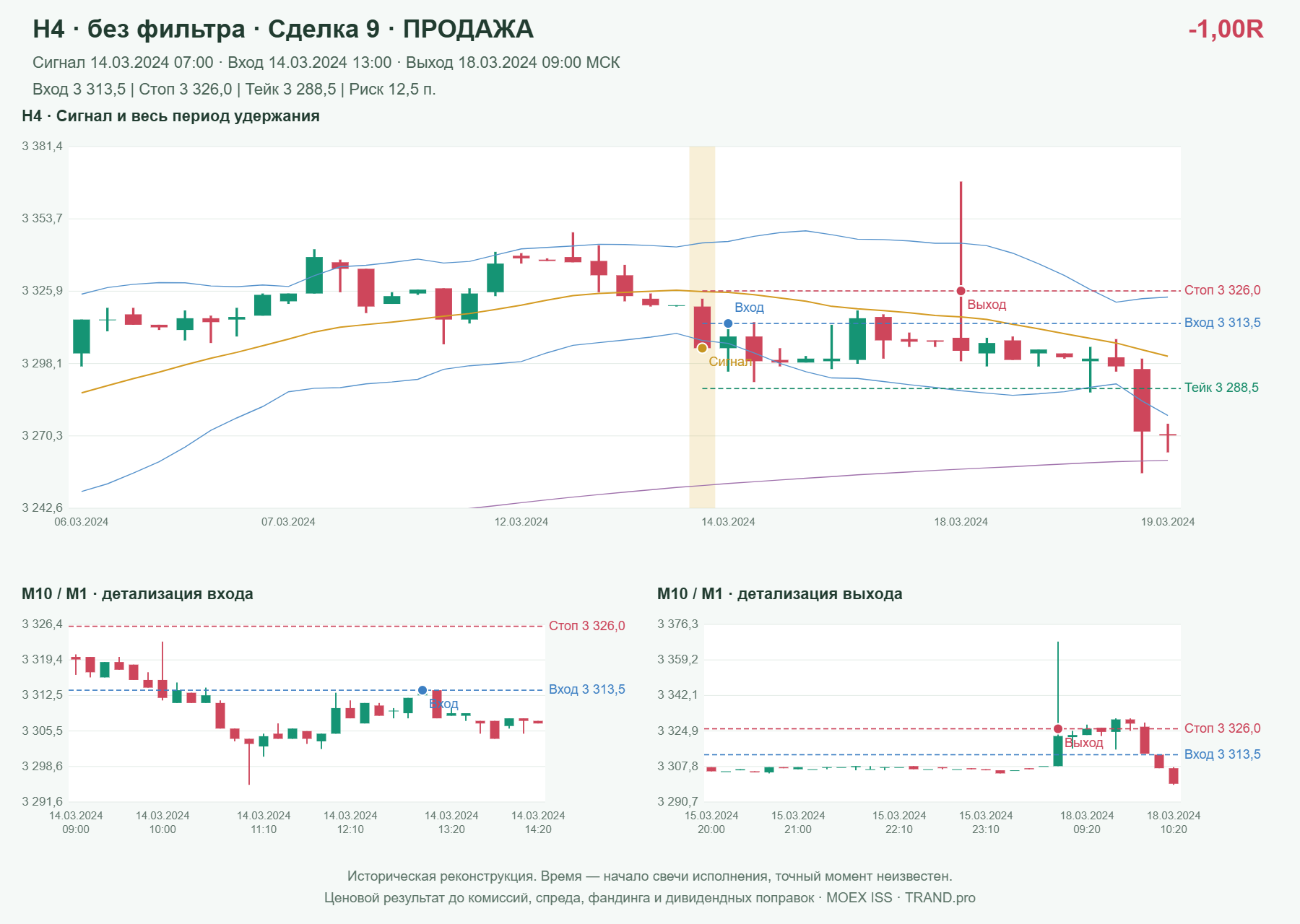Click the highlighted signal candle band
The height and width of the screenshot is (924, 1300).
click(x=702, y=327)
